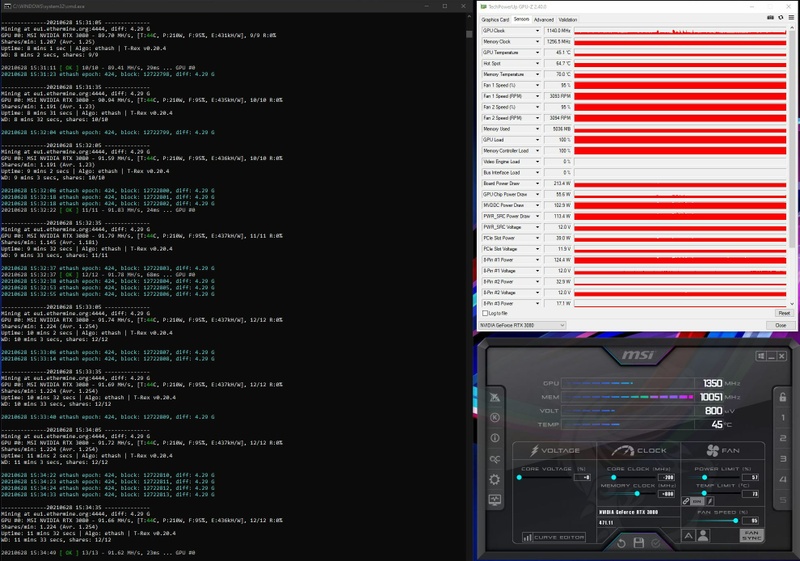The width and height of the screenshot is (800, 561).
Task: Click the profile lock icon in Afterburner
Action: click(x=783, y=397)
